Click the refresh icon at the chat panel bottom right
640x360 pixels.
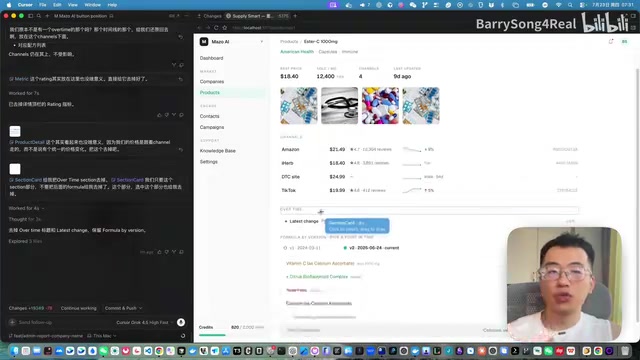(183, 336)
